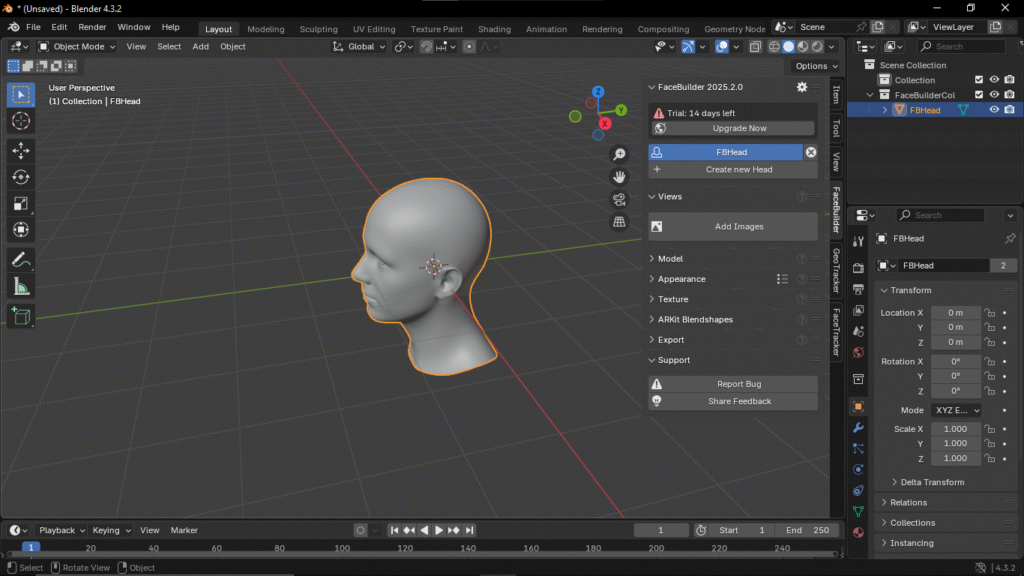The height and width of the screenshot is (576, 1024).
Task: Open the Render menu
Action: tap(92, 27)
